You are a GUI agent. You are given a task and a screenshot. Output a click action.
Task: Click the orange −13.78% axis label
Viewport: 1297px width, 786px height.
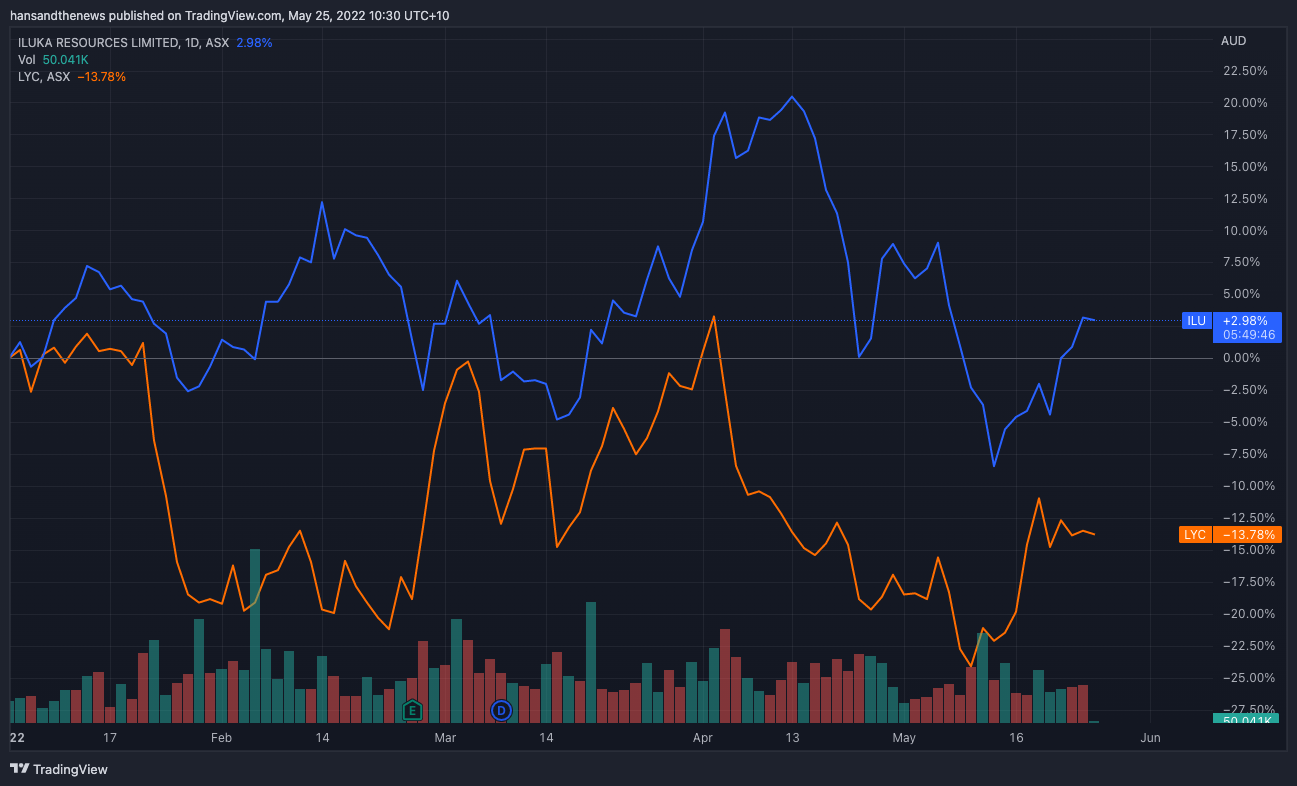[x=1246, y=535]
